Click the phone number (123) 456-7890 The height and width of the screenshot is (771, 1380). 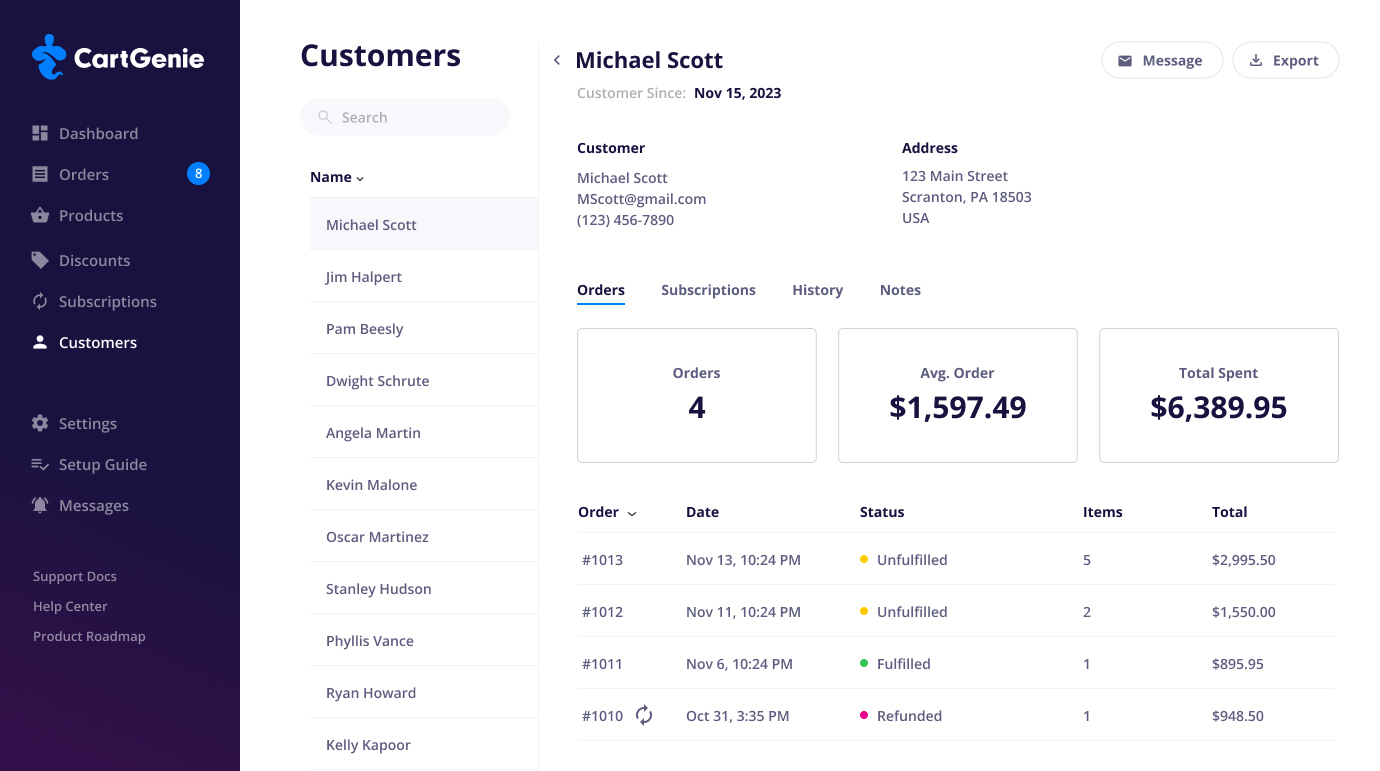pos(625,219)
